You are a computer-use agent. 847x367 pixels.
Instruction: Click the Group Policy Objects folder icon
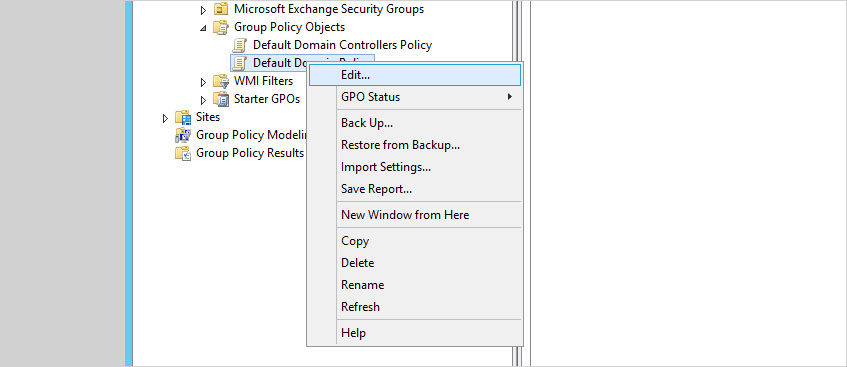click(221, 27)
